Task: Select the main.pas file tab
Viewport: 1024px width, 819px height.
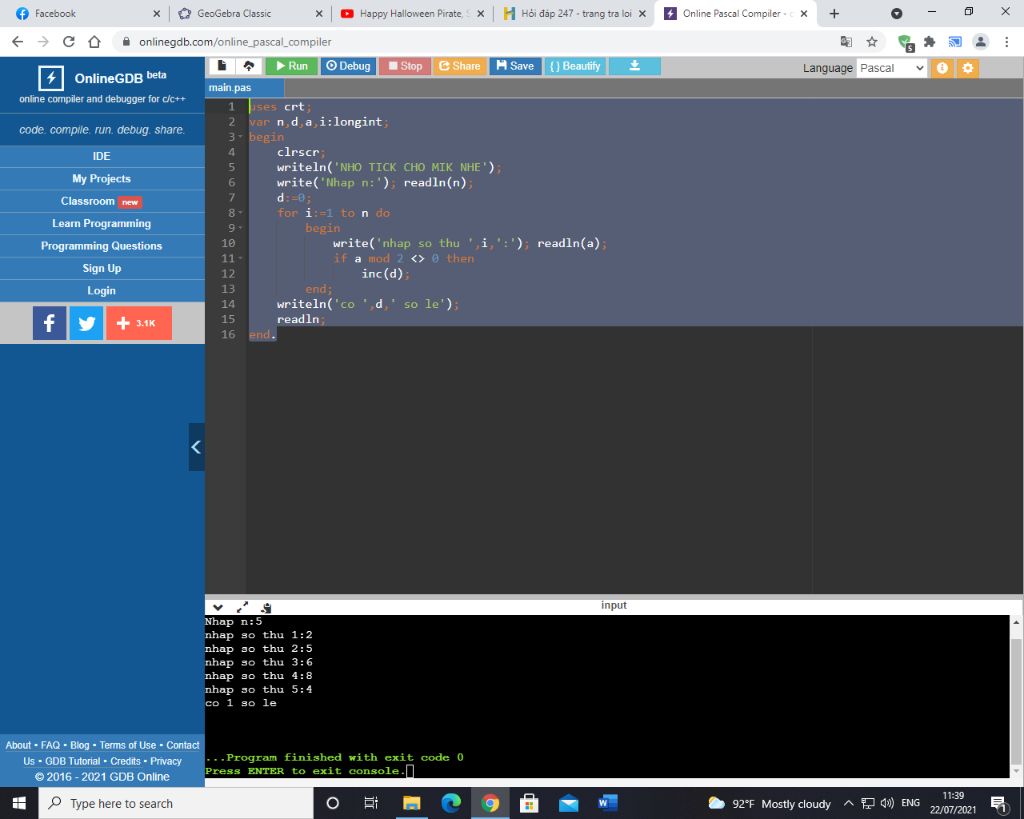Action: [245, 88]
